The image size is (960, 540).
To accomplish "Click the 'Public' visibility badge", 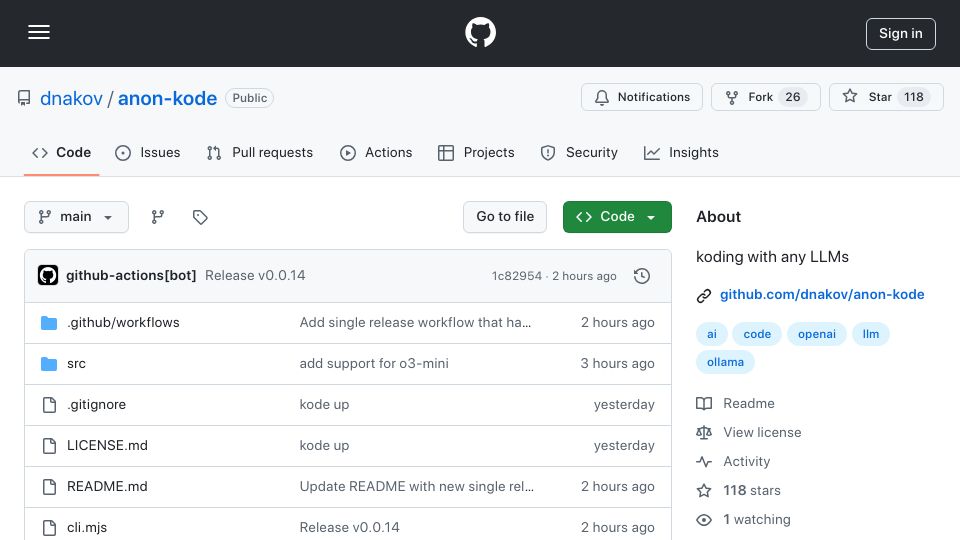I will coord(249,98).
